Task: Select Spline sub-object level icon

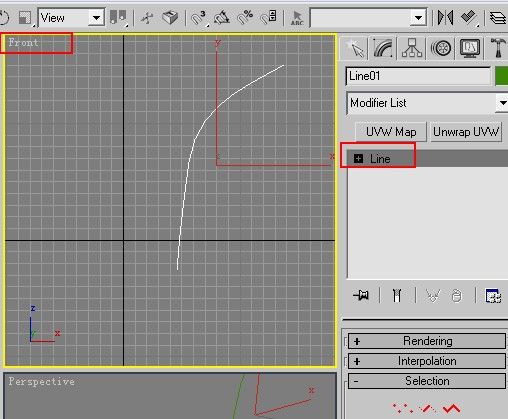Action: point(451,408)
